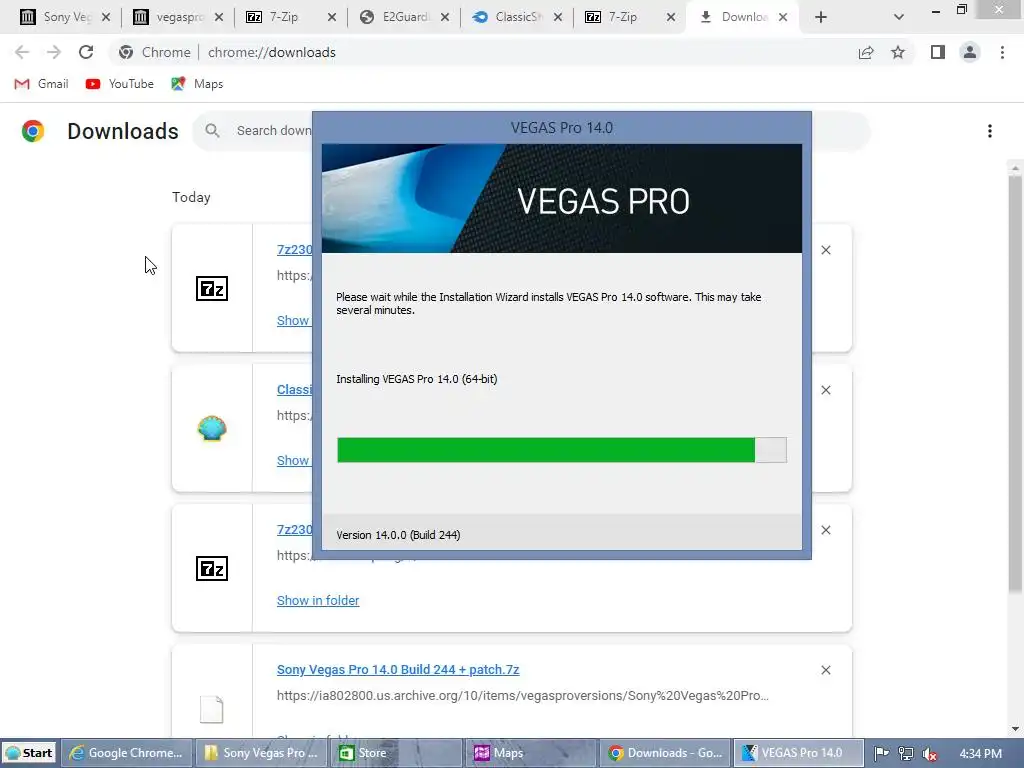Close the E2Guardian tab
Screen dimensions: 1024x768
[x=445, y=18]
